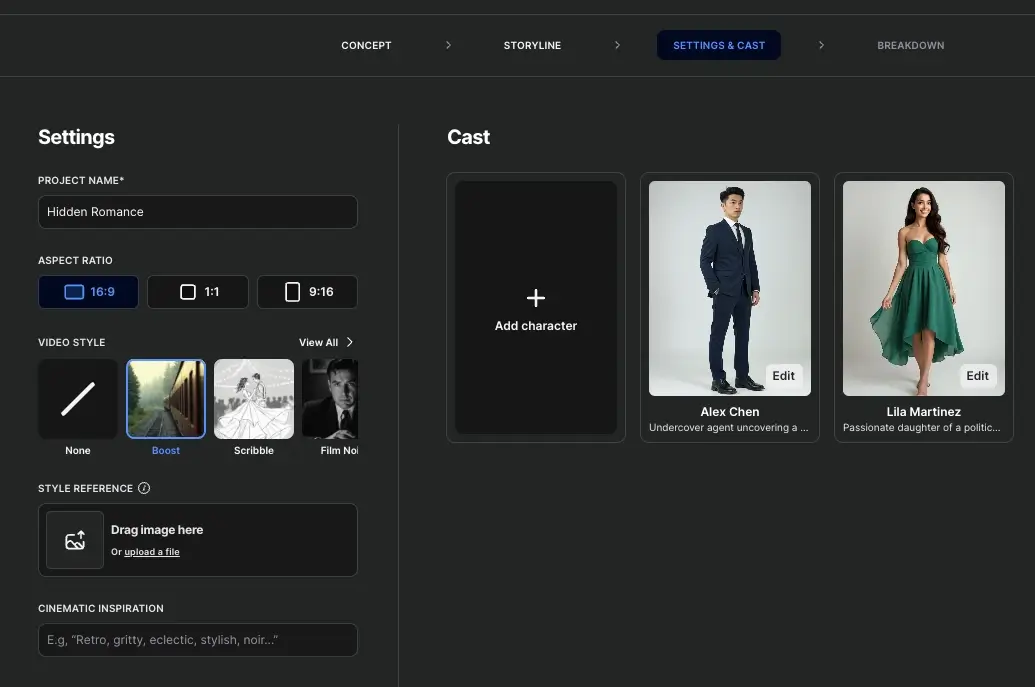Image resolution: width=1035 pixels, height=687 pixels.
Task: Select the None video style slash icon
Action: 78,399
